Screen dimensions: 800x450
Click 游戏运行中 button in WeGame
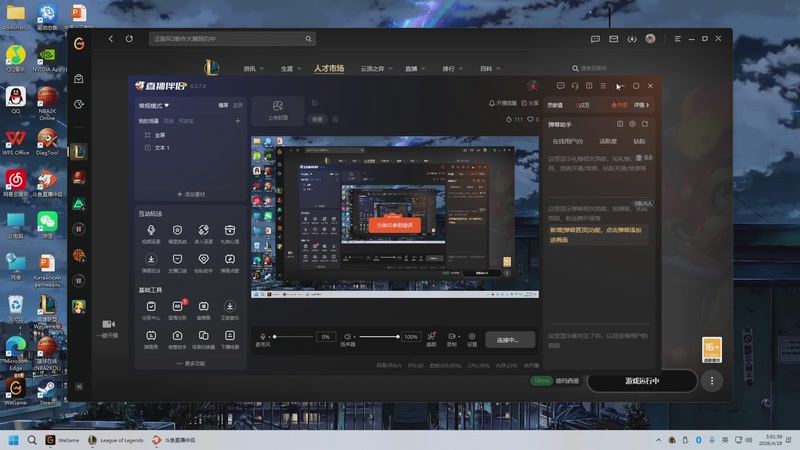pyautogui.click(x=642, y=381)
